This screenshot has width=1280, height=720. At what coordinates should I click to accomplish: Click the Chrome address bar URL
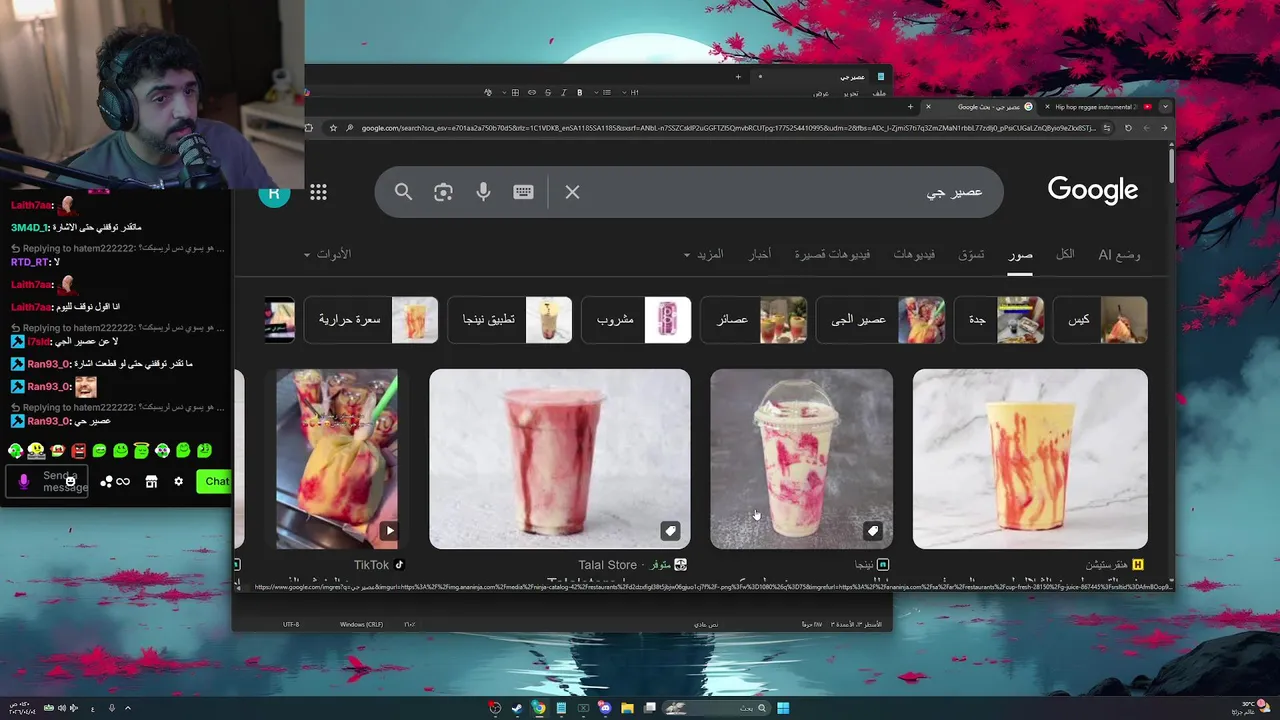point(729,128)
